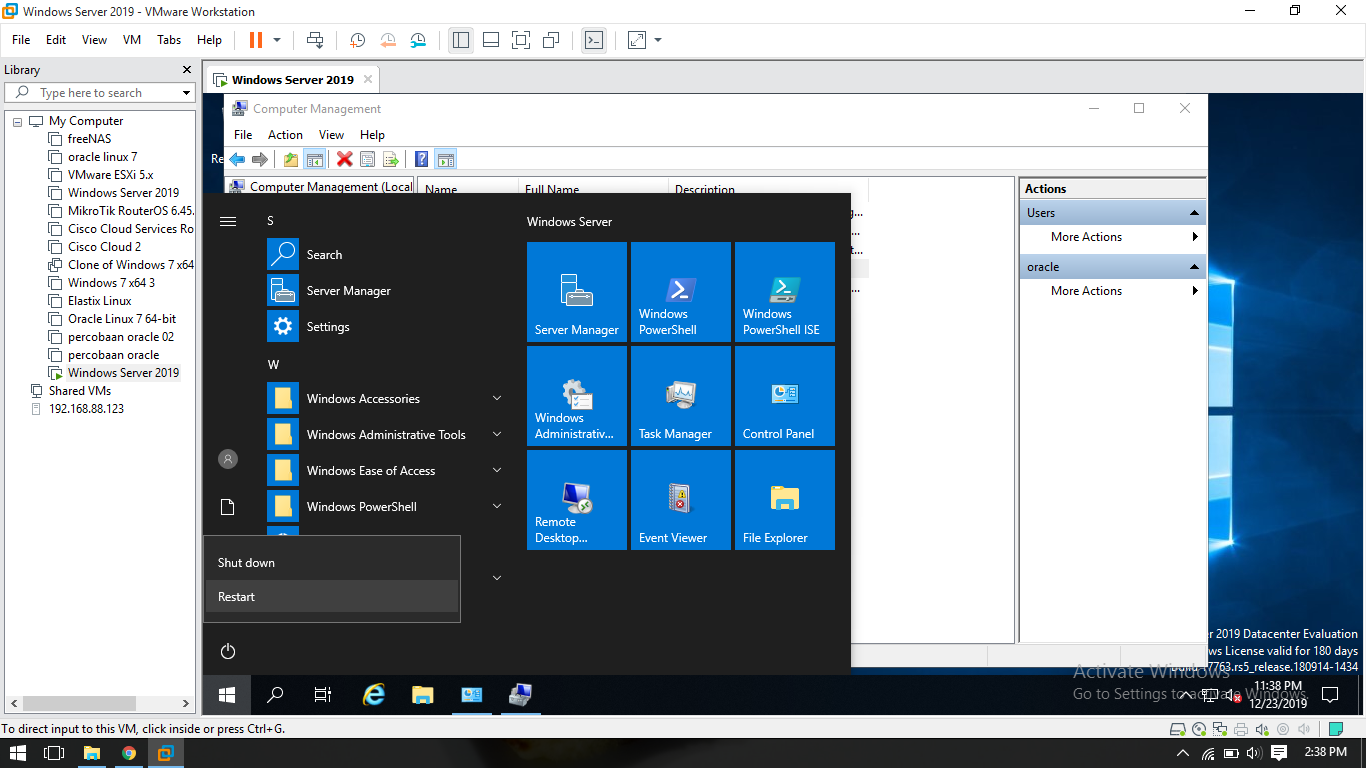The height and width of the screenshot is (768, 1366).
Task: Toggle full screen mode for the VM
Action: pyautogui.click(x=521, y=40)
